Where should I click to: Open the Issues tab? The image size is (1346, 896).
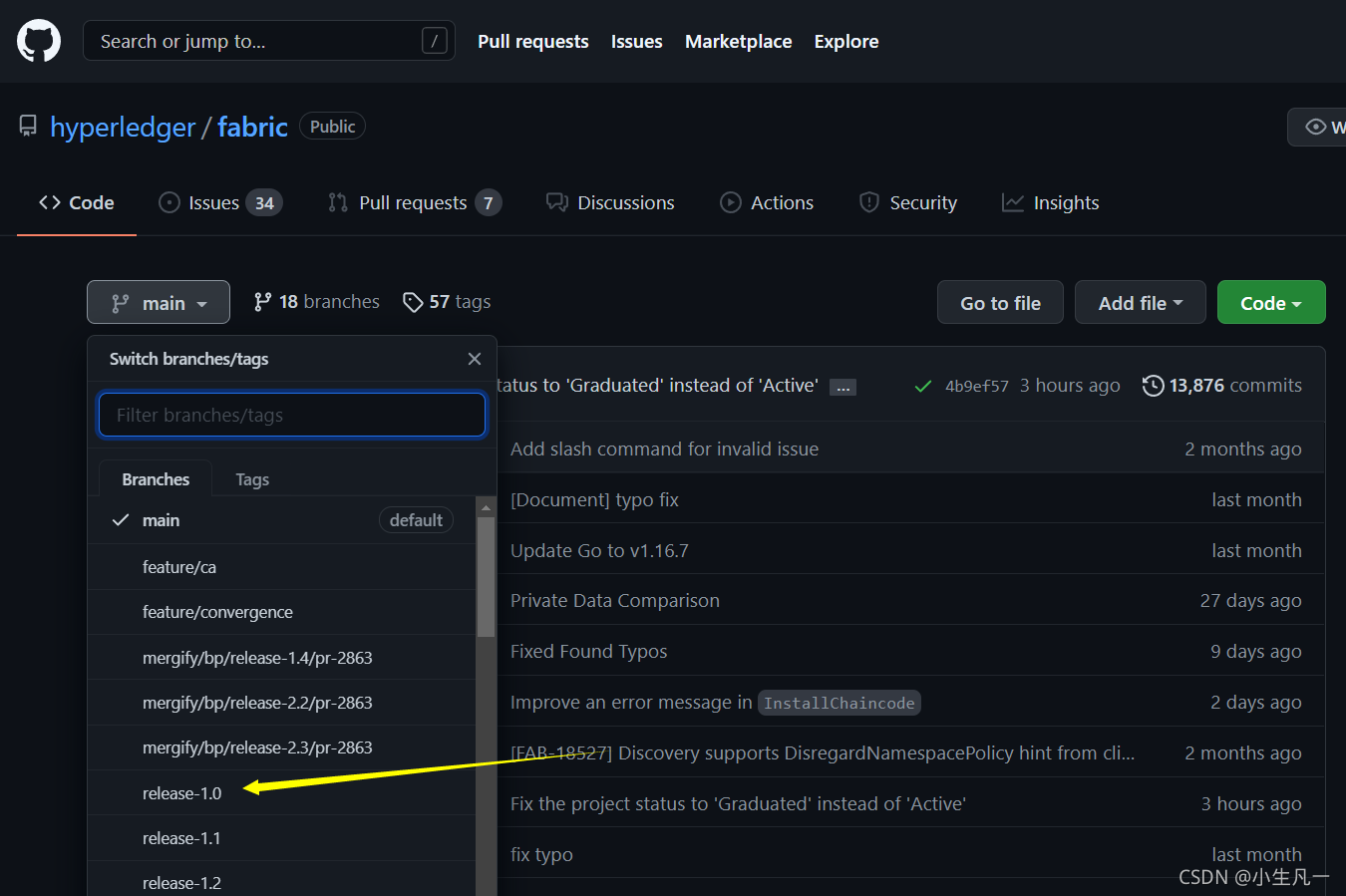point(220,202)
